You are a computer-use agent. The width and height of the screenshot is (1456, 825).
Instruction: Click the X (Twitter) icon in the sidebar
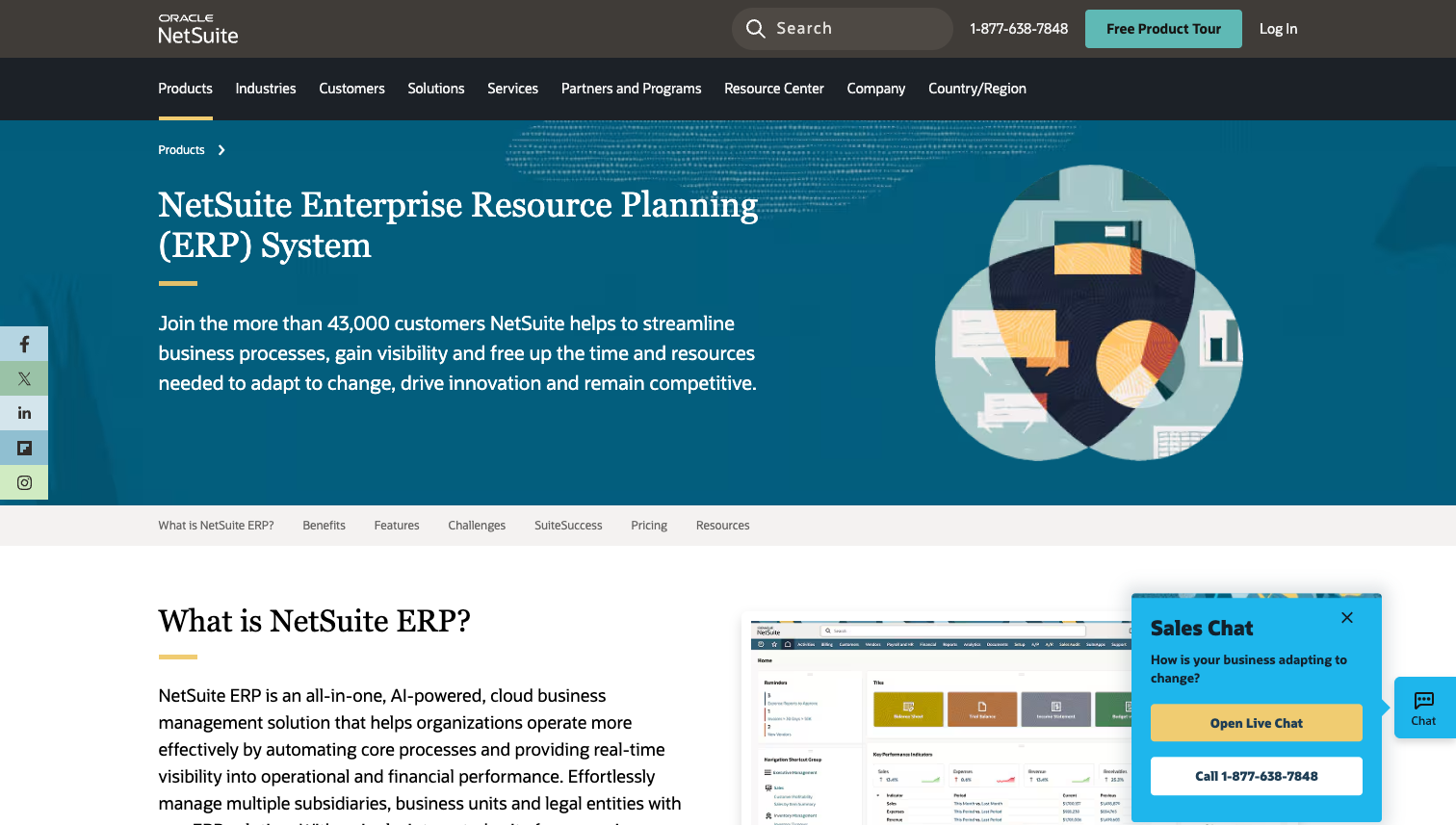[x=24, y=378]
